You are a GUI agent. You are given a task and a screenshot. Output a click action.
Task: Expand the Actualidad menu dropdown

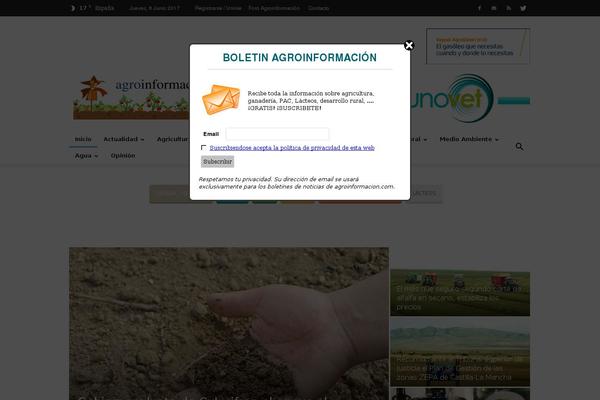coord(124,139)
